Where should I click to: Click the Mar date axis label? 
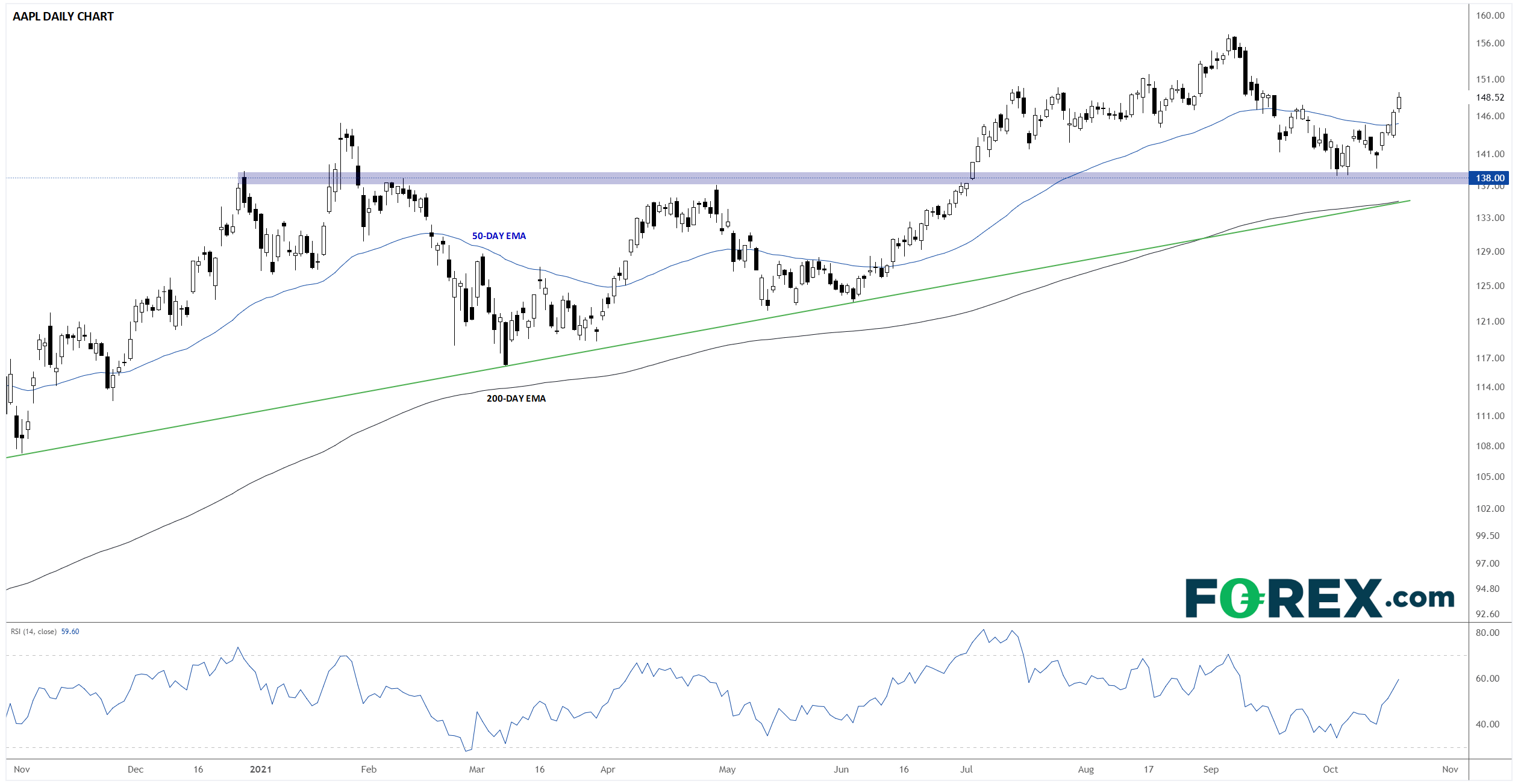pyautogui.click(x=476, y=769)
